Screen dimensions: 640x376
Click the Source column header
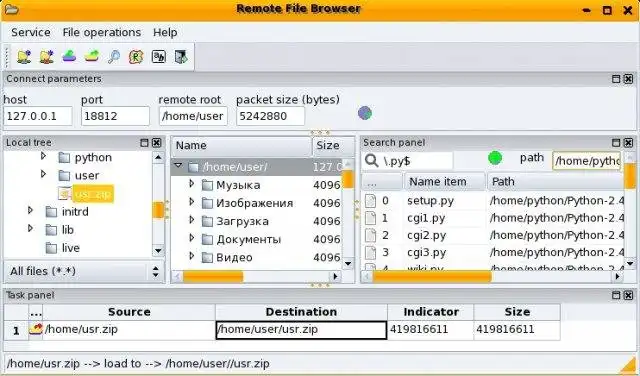pos(129,312)
